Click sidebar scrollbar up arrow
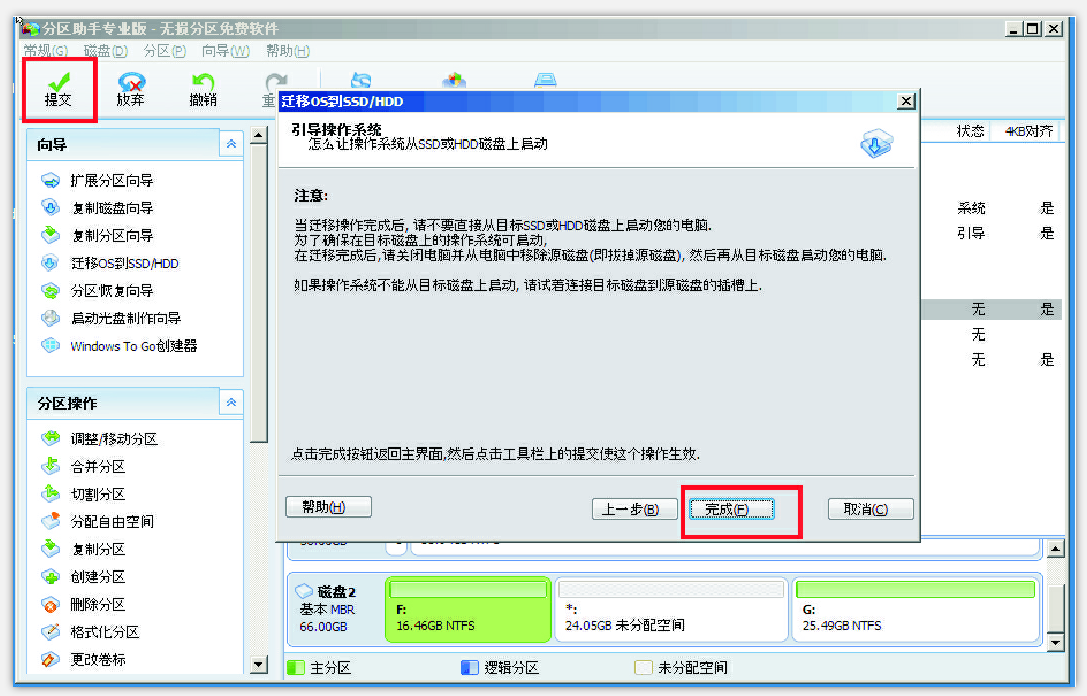Screen dimensions: 1087x696 (x=259, y=134)
